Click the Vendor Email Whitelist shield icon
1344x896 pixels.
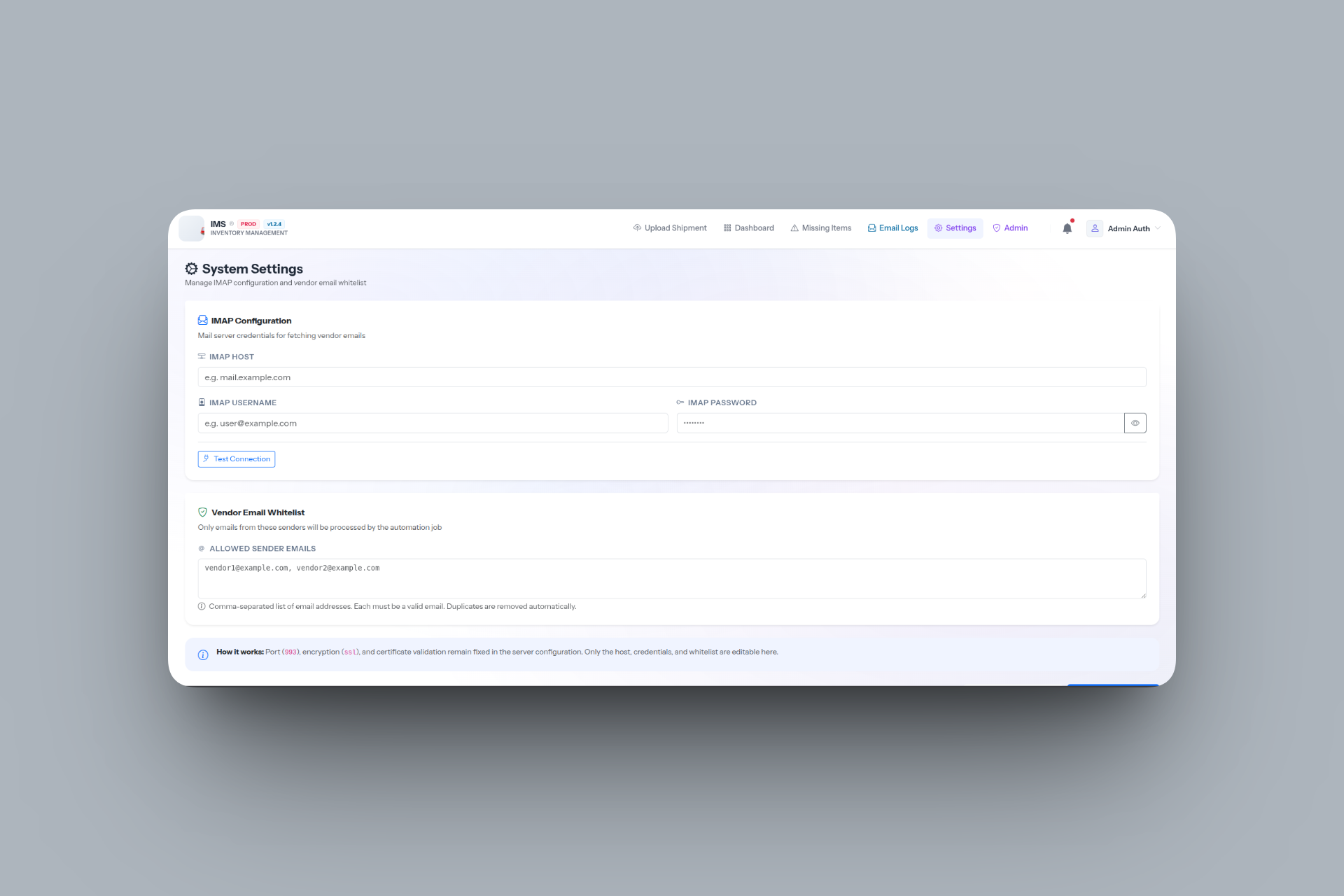[x=203, y=512]
